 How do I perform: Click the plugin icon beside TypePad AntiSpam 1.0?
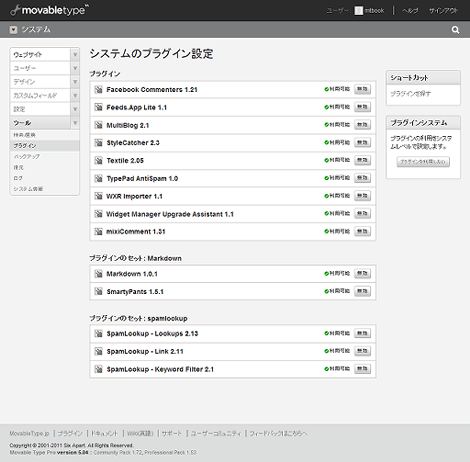click(98, 179)
